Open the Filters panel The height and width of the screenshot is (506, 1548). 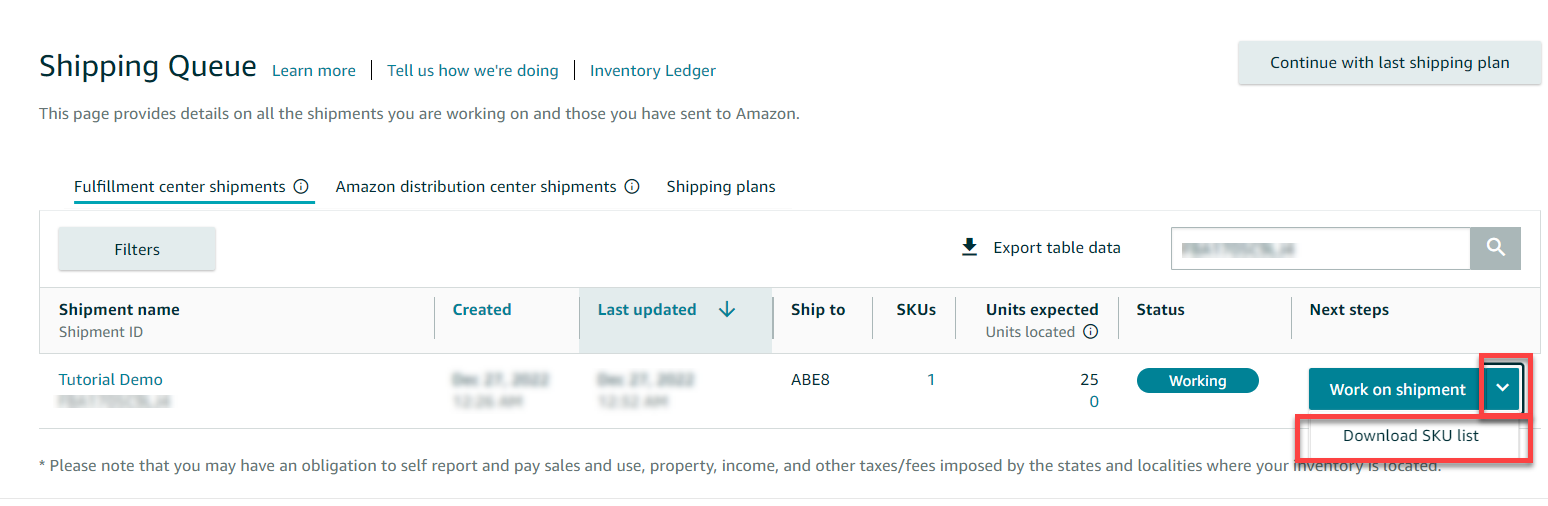(x=137, y=249)
